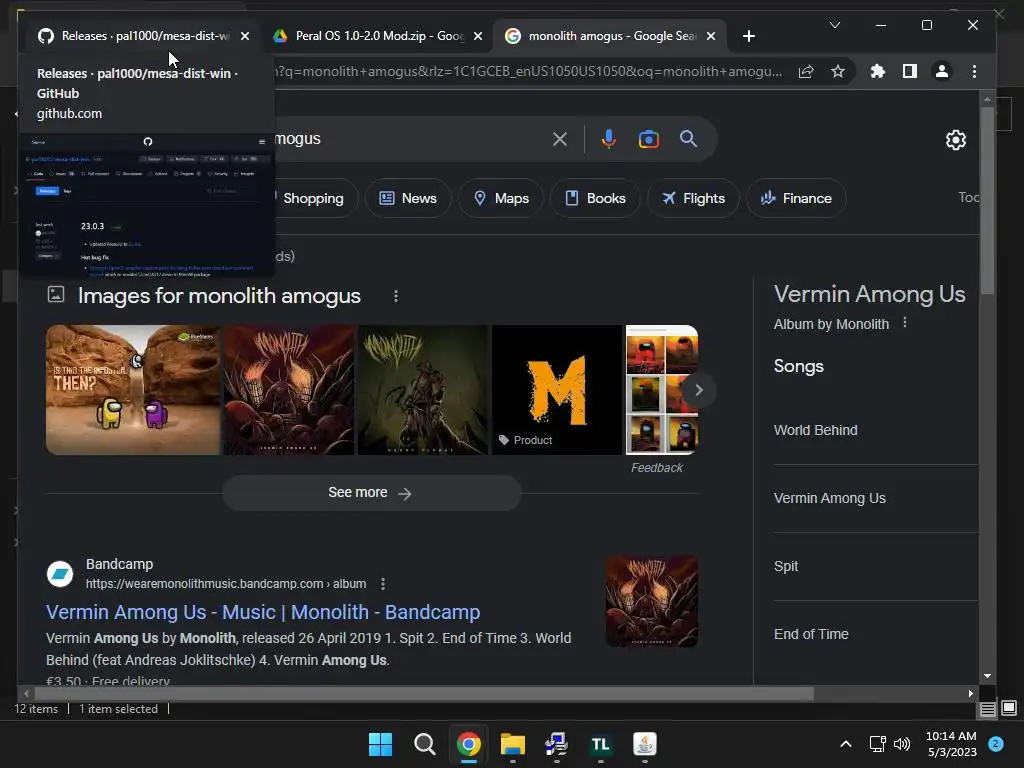Open the Bandcamp result options menu
This screenshot has height=768, width=1024.
(x=383, y=584)
